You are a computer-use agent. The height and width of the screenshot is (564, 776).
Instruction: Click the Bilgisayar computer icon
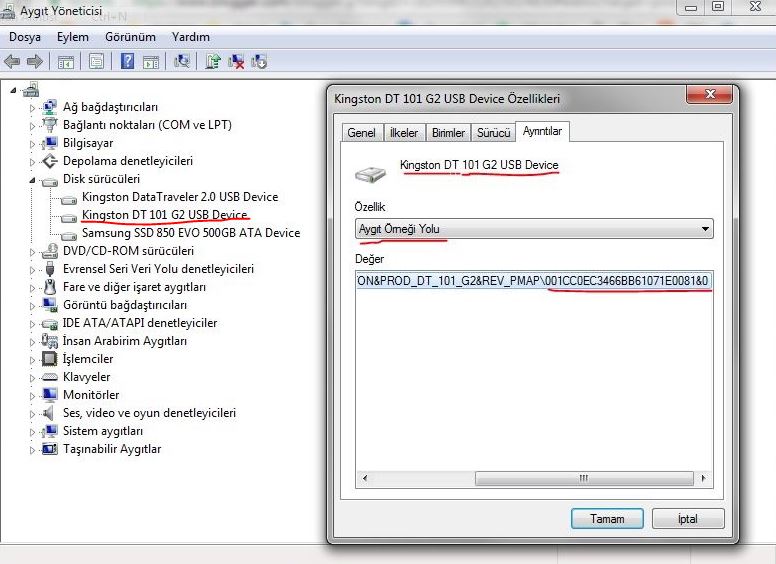coord(49,143)
